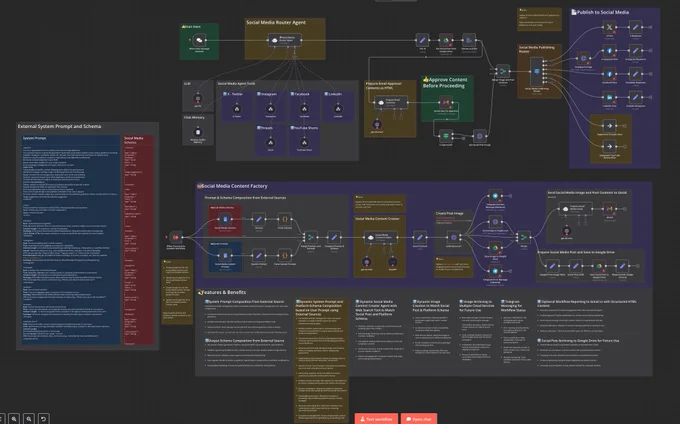Click the Test workflow button
680x424 pixels.
coord(376,419)
